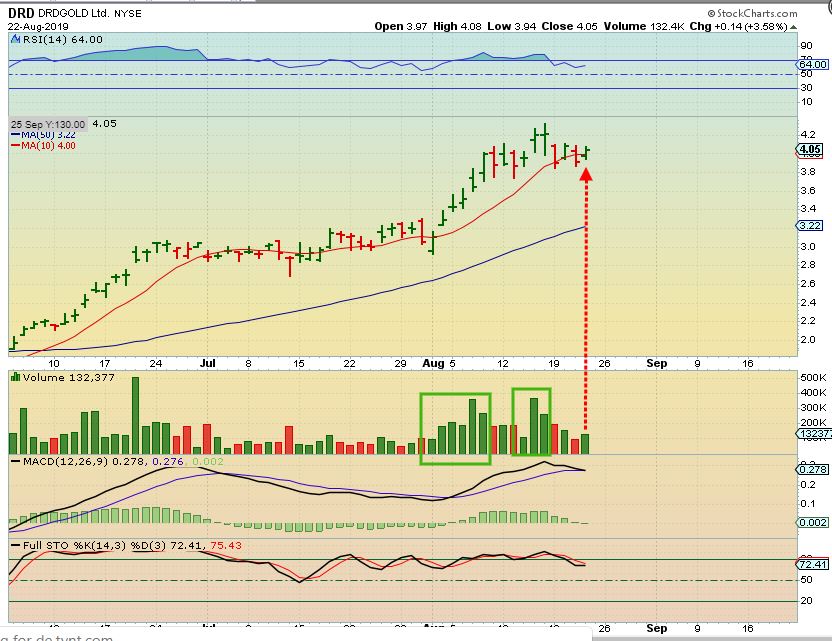Click the Sep label on the price panel date axis
The width and height of the screenshot is (832, 641).
pos(656,363)
